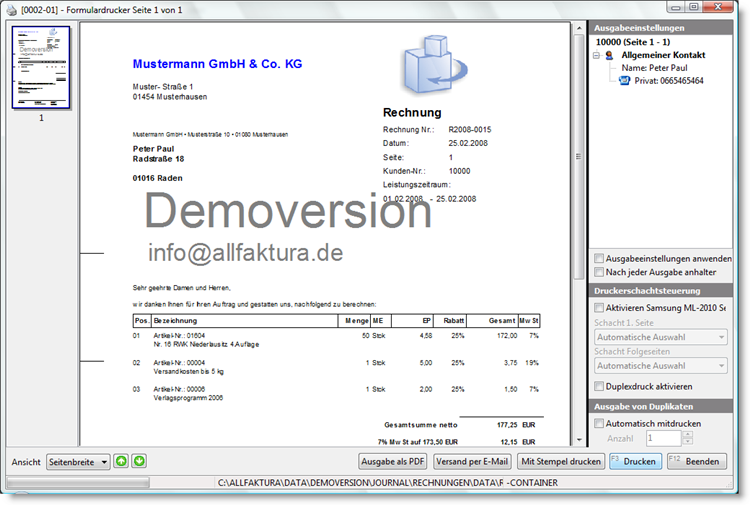Collapse the Allgemeiner Kontakt tree node
This screenshot has height=505, width=750.
tap(596, 56)
